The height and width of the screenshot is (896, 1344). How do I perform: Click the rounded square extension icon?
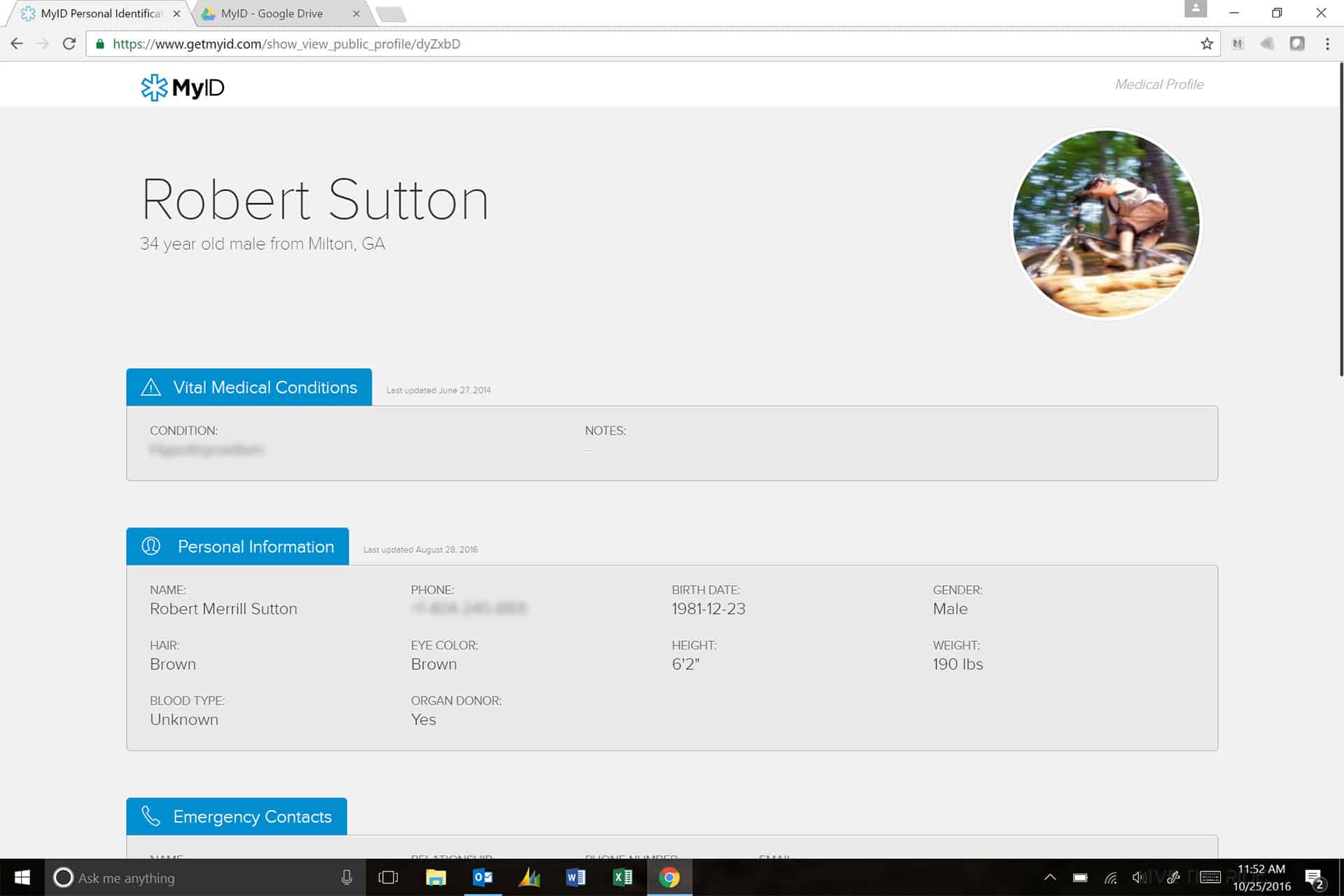pyautogui.click(x=1297, y=43)
